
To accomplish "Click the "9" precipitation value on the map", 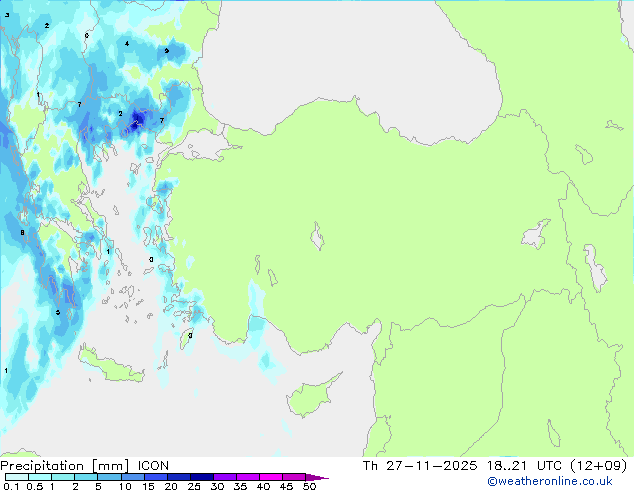I will [x=167, y=51].
